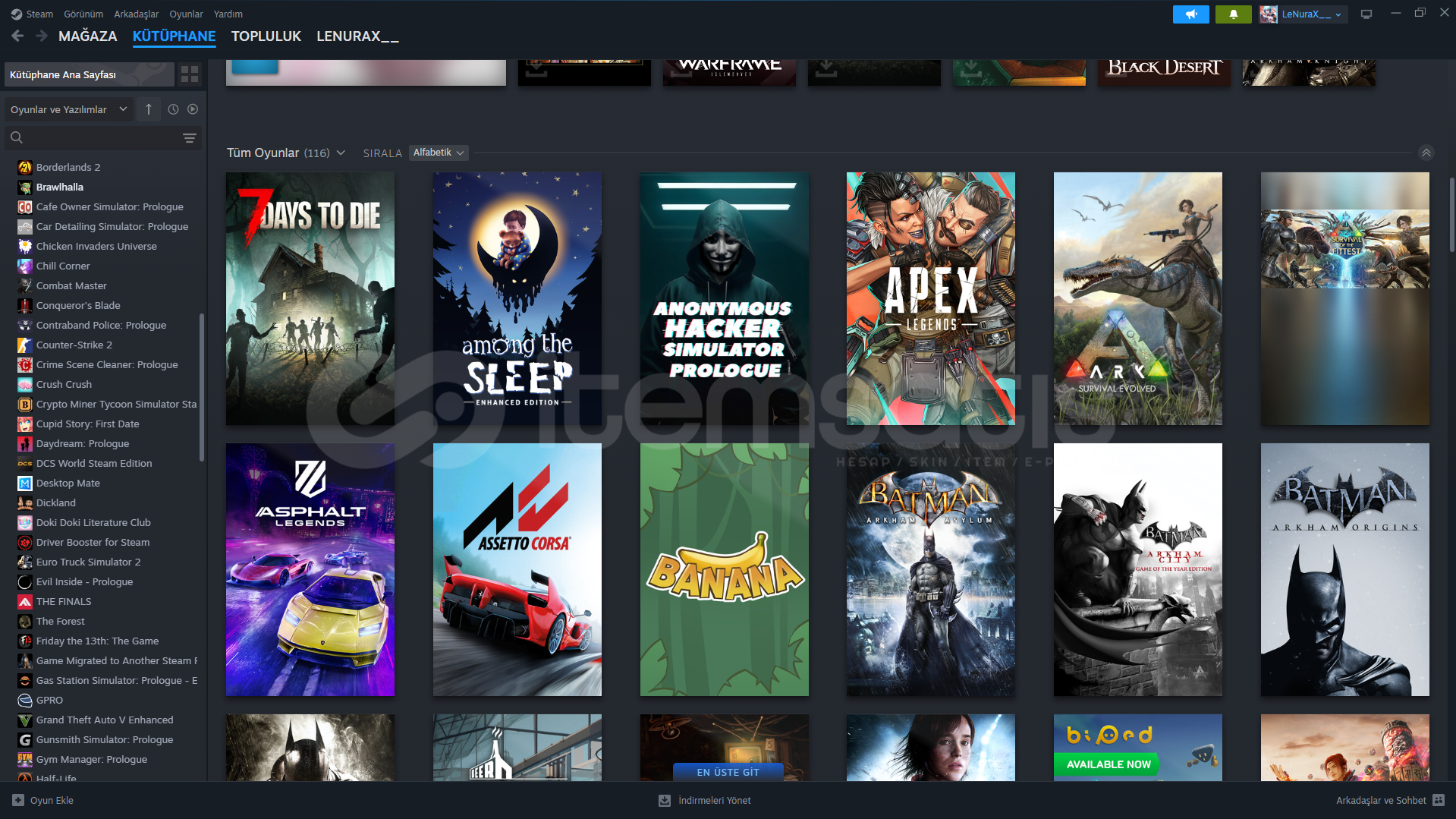Screen dimensions: 1456x819
Task: Switch library to grid collections view icon
Action: 190,74
